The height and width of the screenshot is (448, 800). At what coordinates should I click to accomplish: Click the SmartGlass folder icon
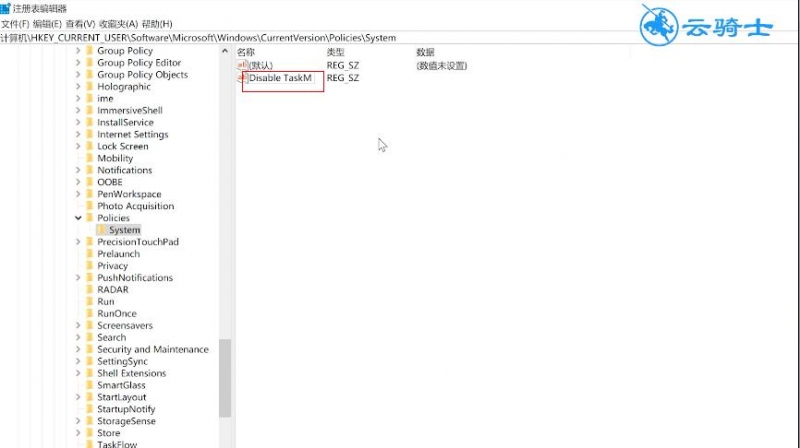click(90, 385)
